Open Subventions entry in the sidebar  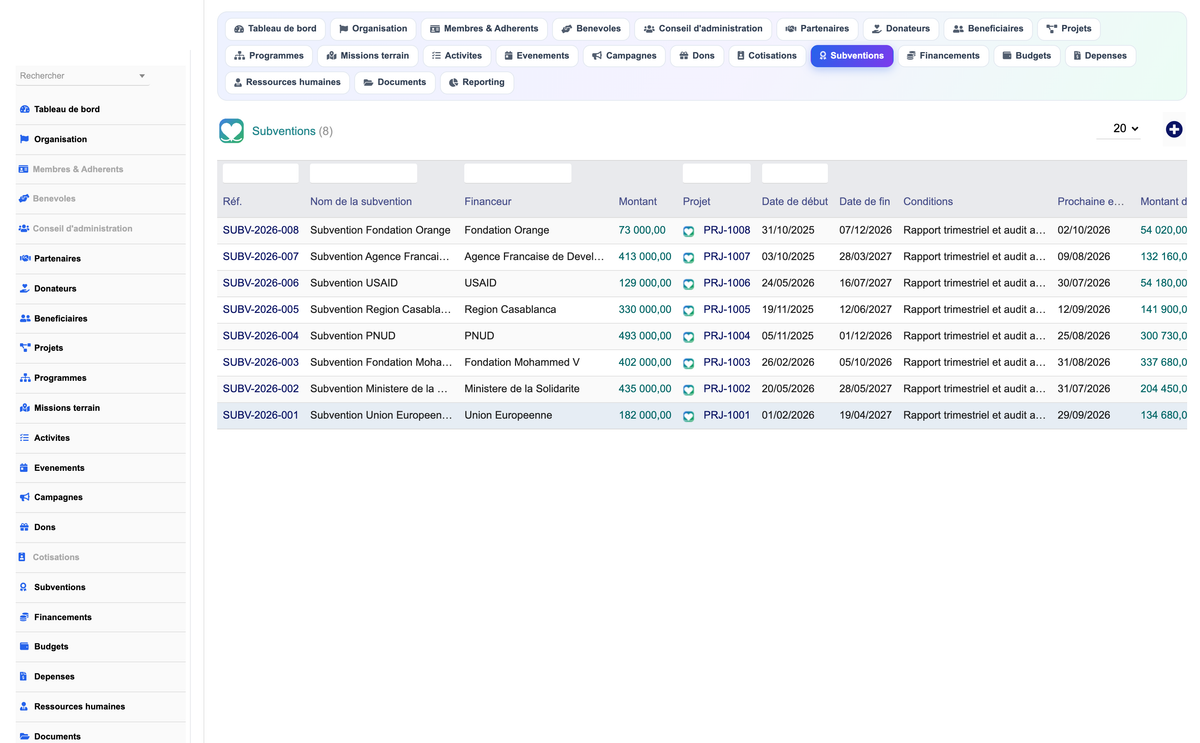(x=101, y=587)
